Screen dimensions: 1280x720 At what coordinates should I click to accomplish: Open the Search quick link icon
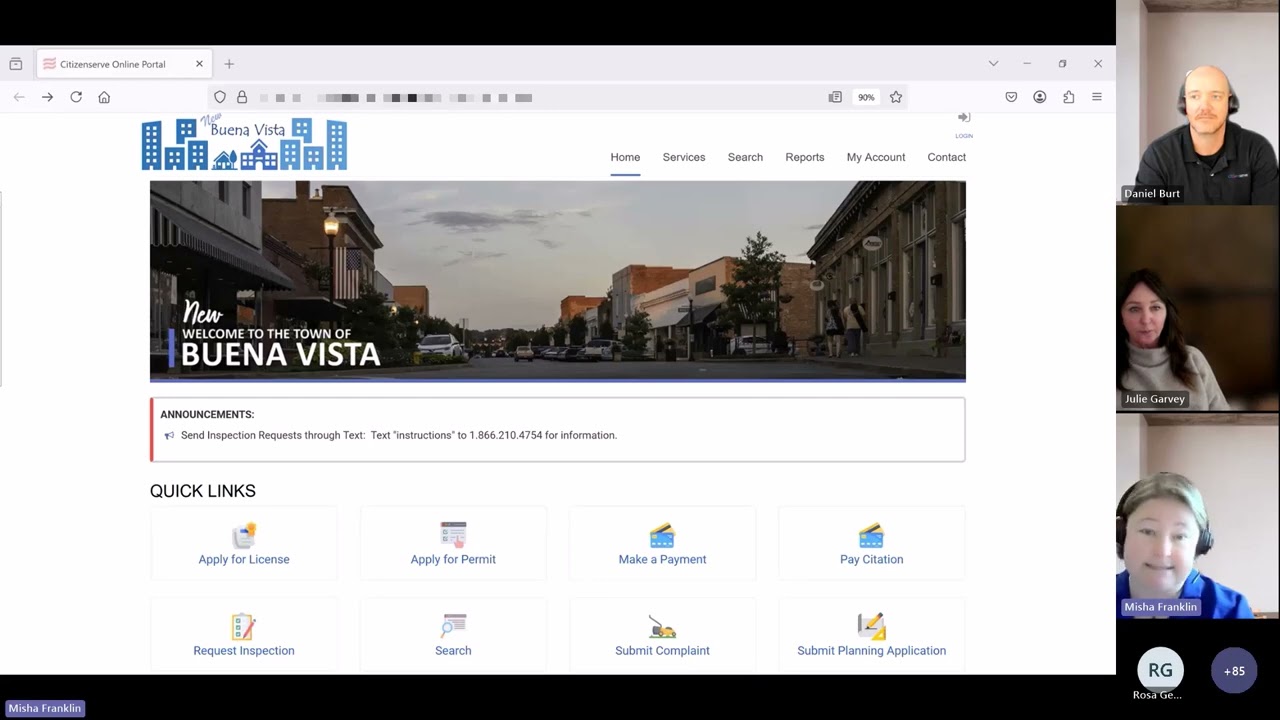(453, 626)
